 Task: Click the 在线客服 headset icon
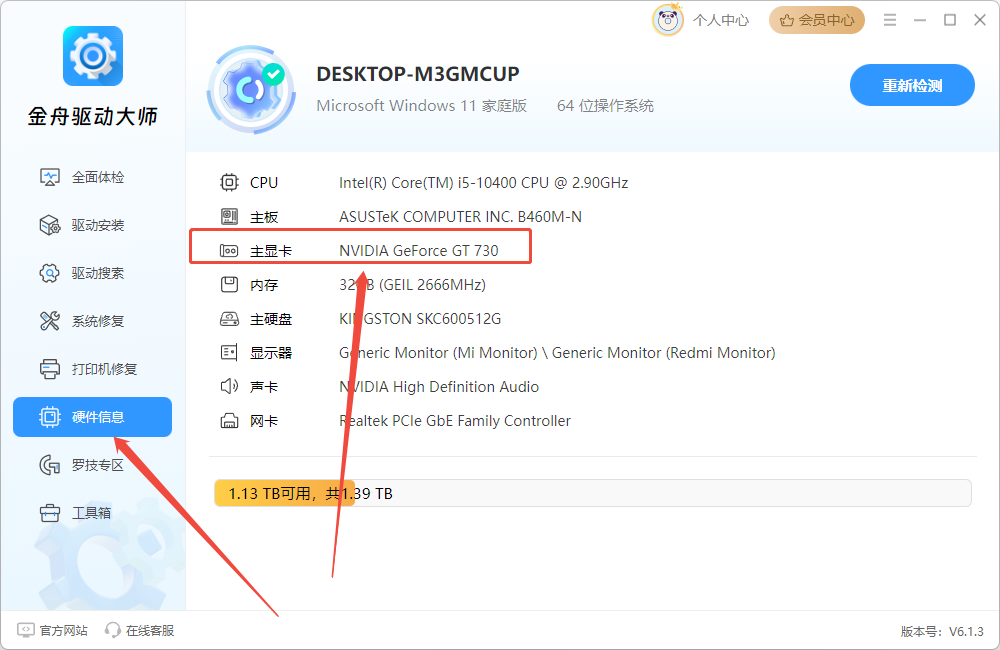click(x=113, y=630)
